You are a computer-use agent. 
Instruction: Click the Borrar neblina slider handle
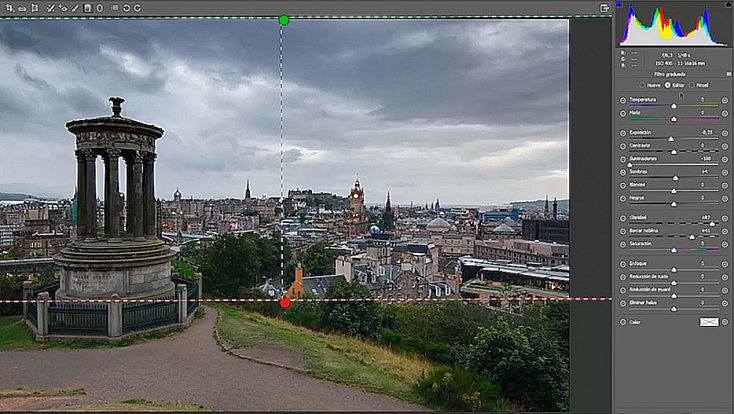pyautogui.click(x=692, y=237)
